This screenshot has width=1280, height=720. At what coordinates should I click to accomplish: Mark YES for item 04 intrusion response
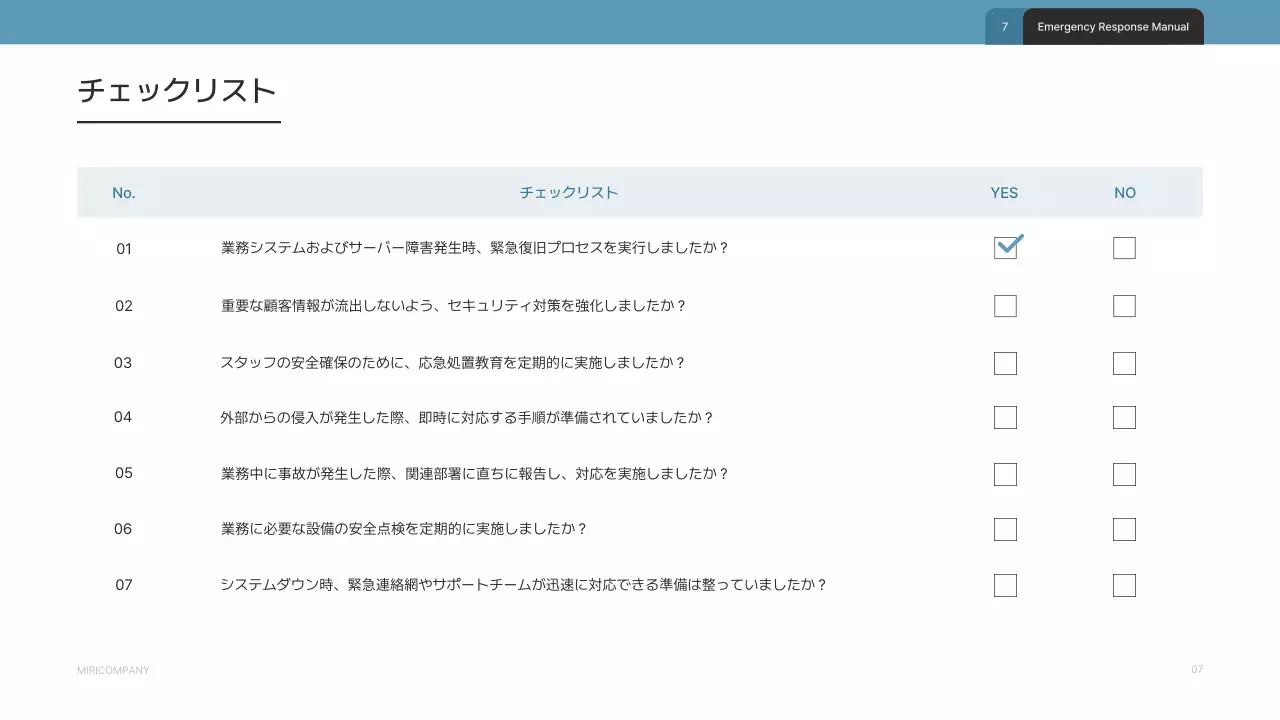[1005, 417]
